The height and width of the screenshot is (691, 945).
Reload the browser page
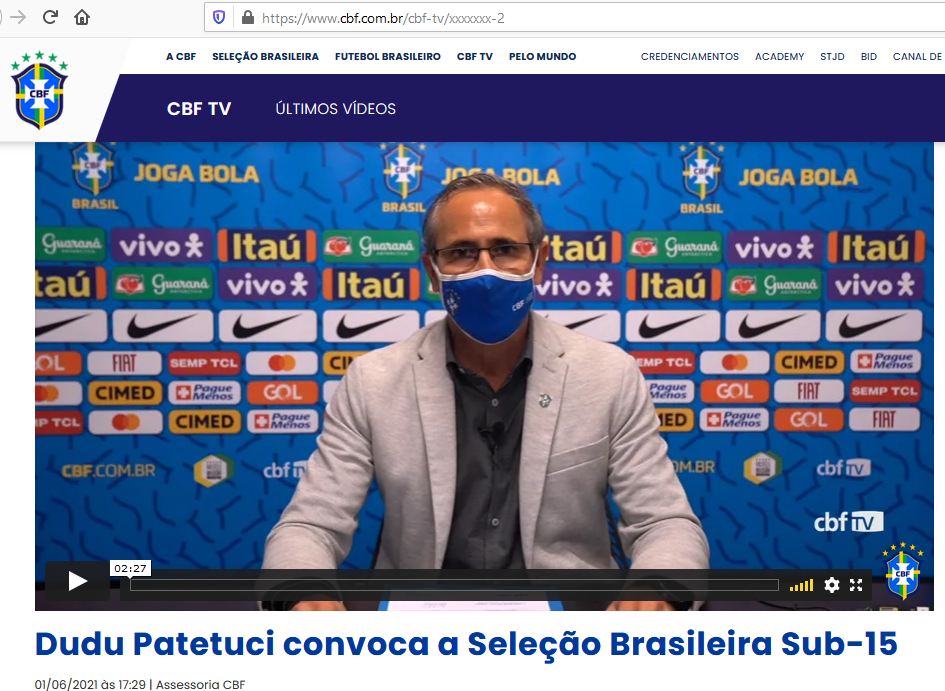coord(50,17)
